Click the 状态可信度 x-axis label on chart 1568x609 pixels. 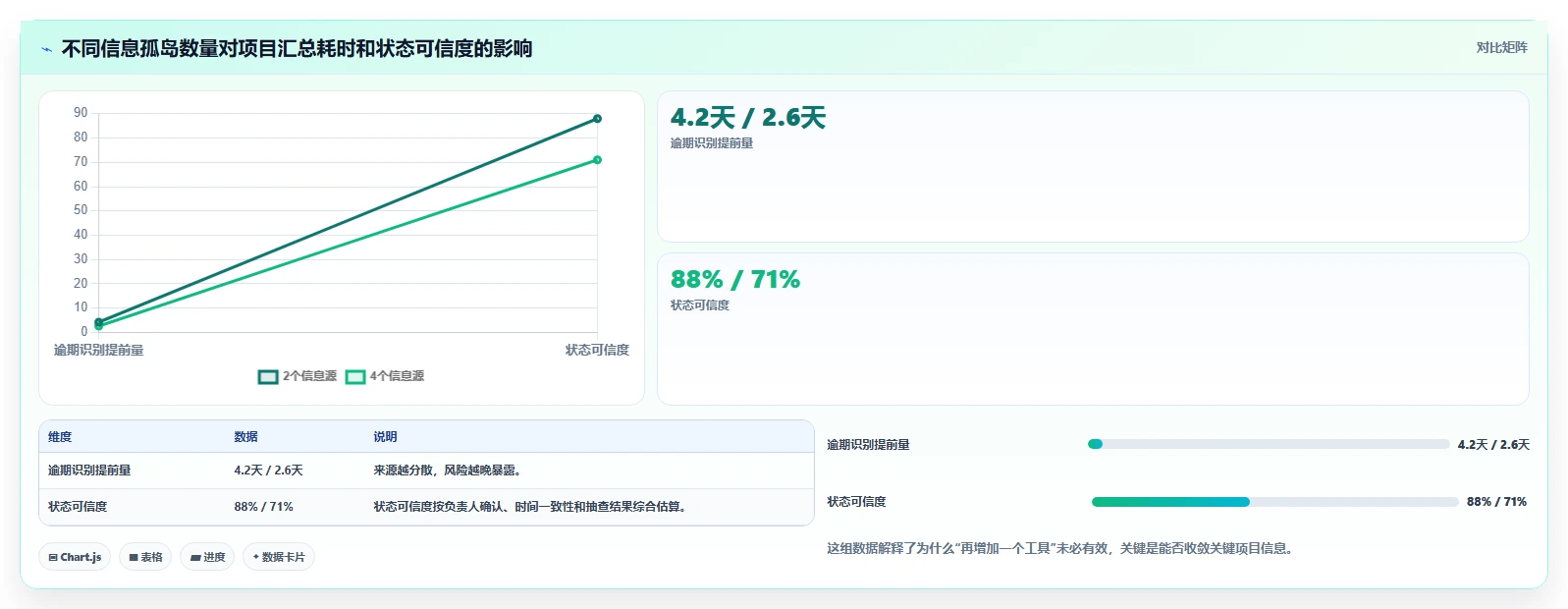(597, 350)
